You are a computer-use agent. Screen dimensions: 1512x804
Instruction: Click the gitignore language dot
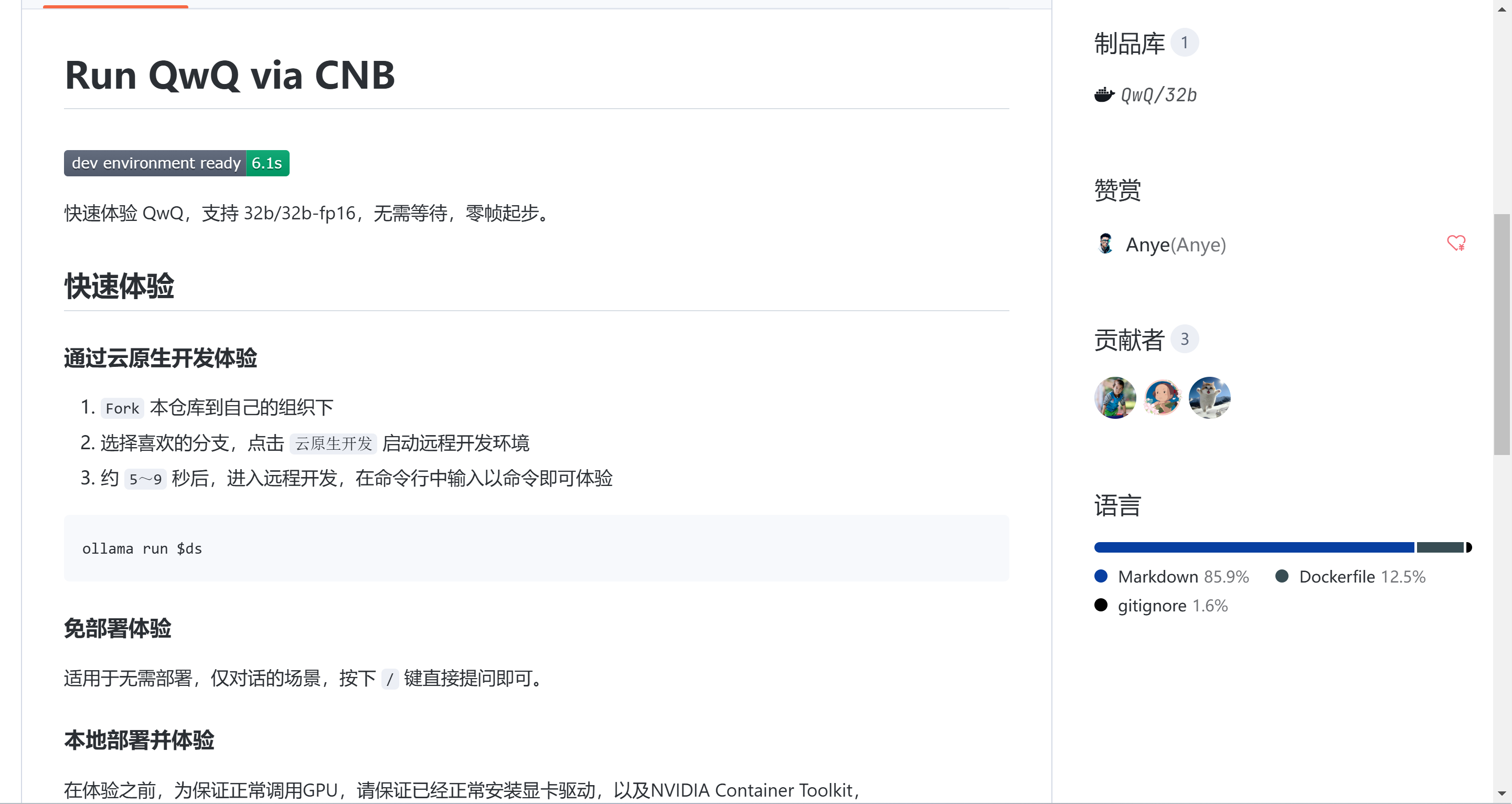(1101, 605)
